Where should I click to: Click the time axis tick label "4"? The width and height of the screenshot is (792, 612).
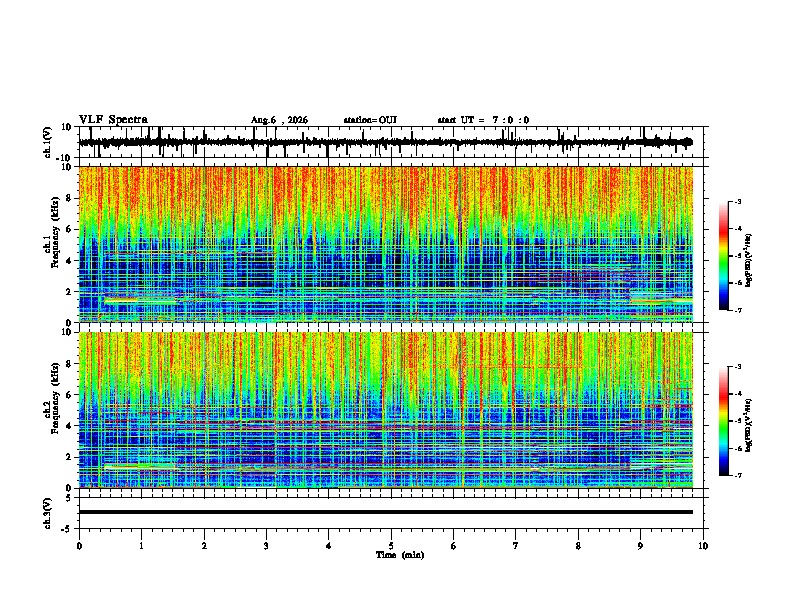click(x=328, y=546)
